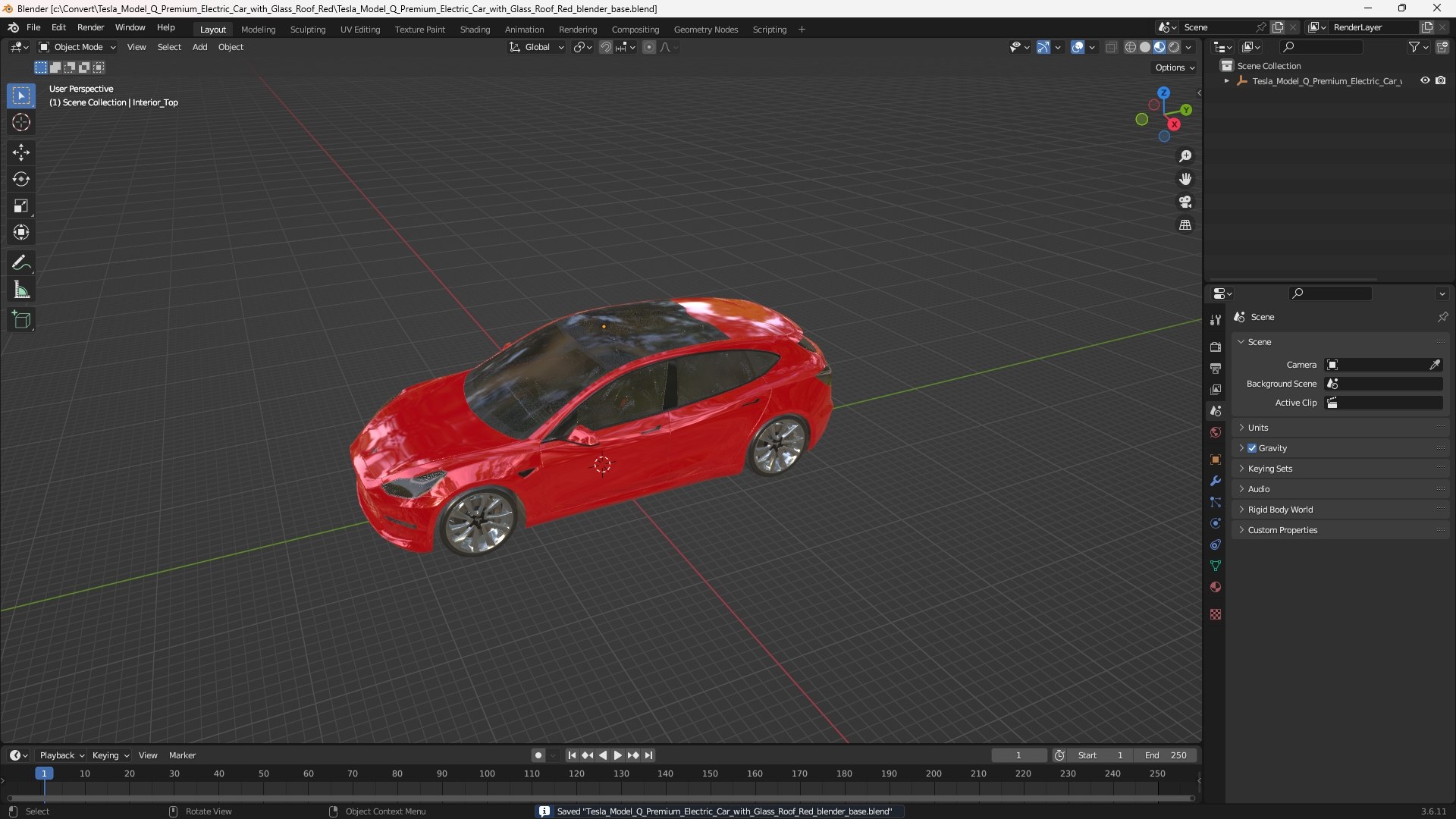The height and width of the screenshot is (819, 1456).
Task: Open the Output properties tab
Action: tap(1216, 368)
